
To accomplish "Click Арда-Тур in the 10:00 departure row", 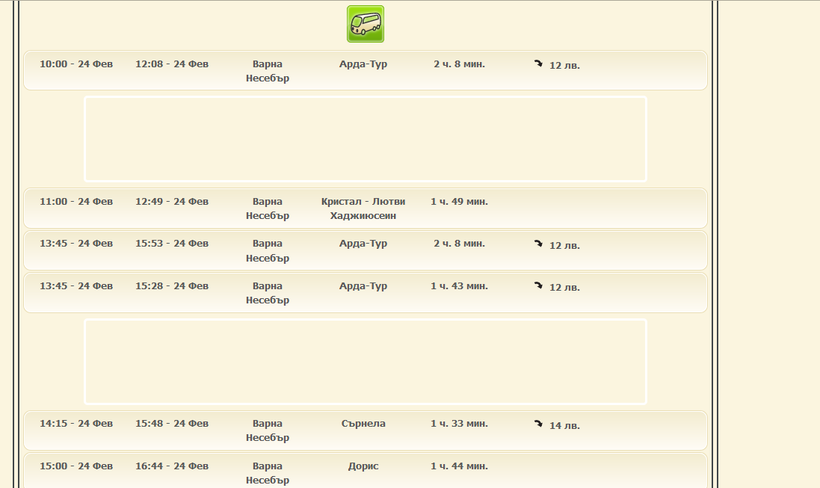I will 363,64.
